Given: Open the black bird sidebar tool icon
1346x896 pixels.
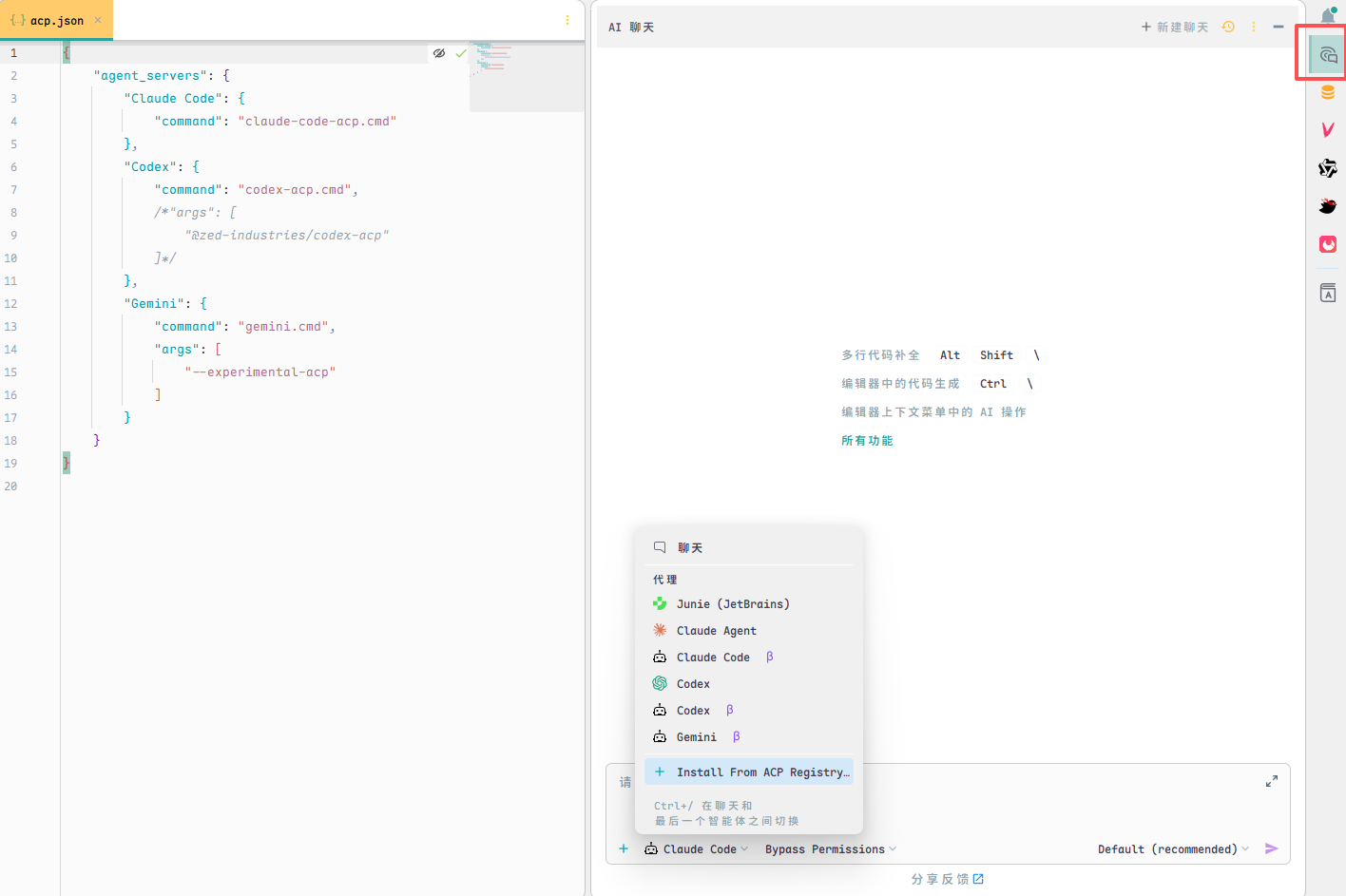Looking at the screenshot, I should [x=1328, y=206].
